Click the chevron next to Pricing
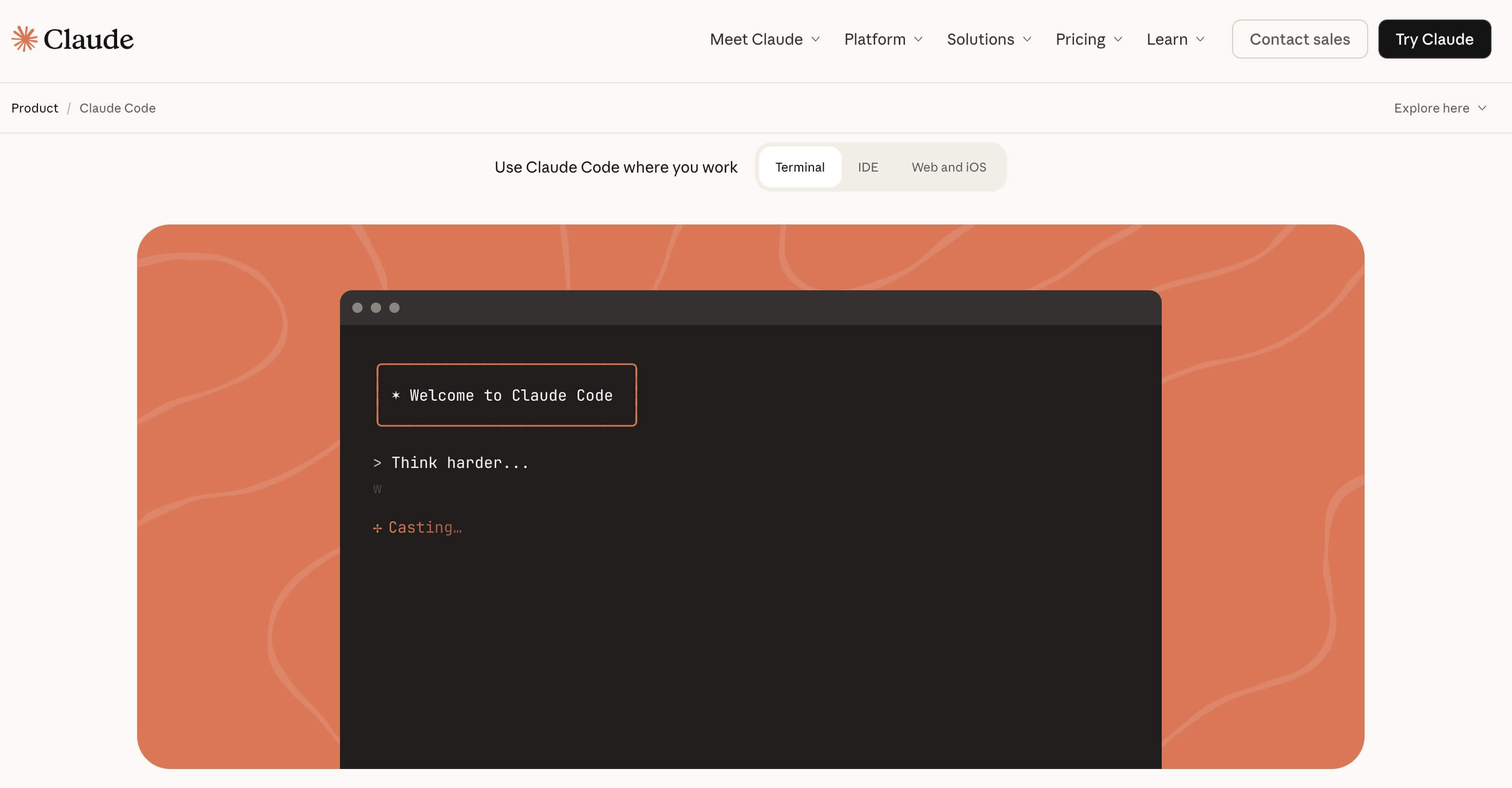The width and height of the screenshot is (1512, 788). click(1118, 40)
